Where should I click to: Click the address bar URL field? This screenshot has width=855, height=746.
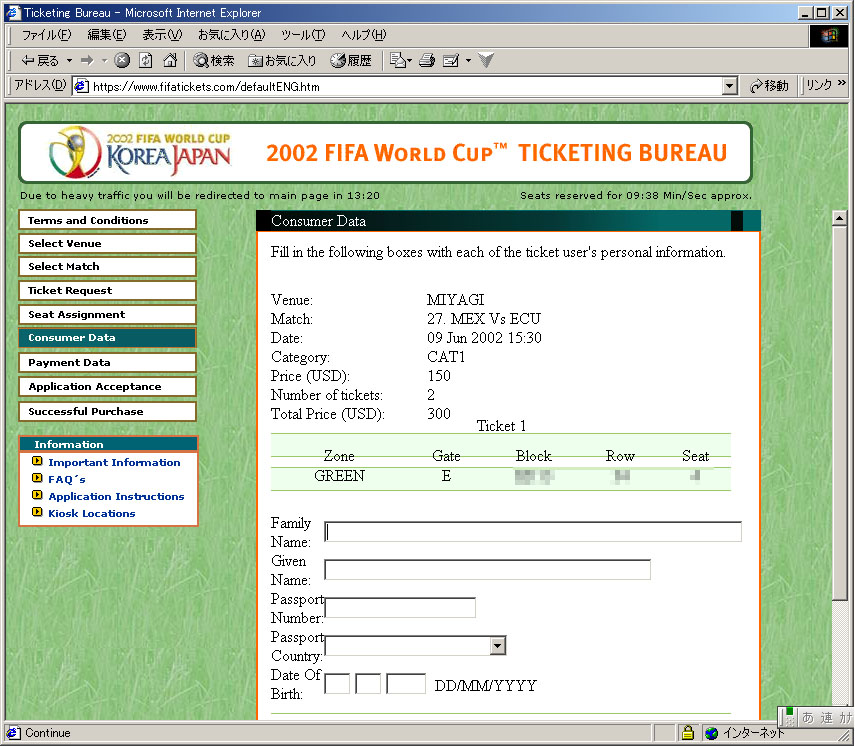(406, 86)
